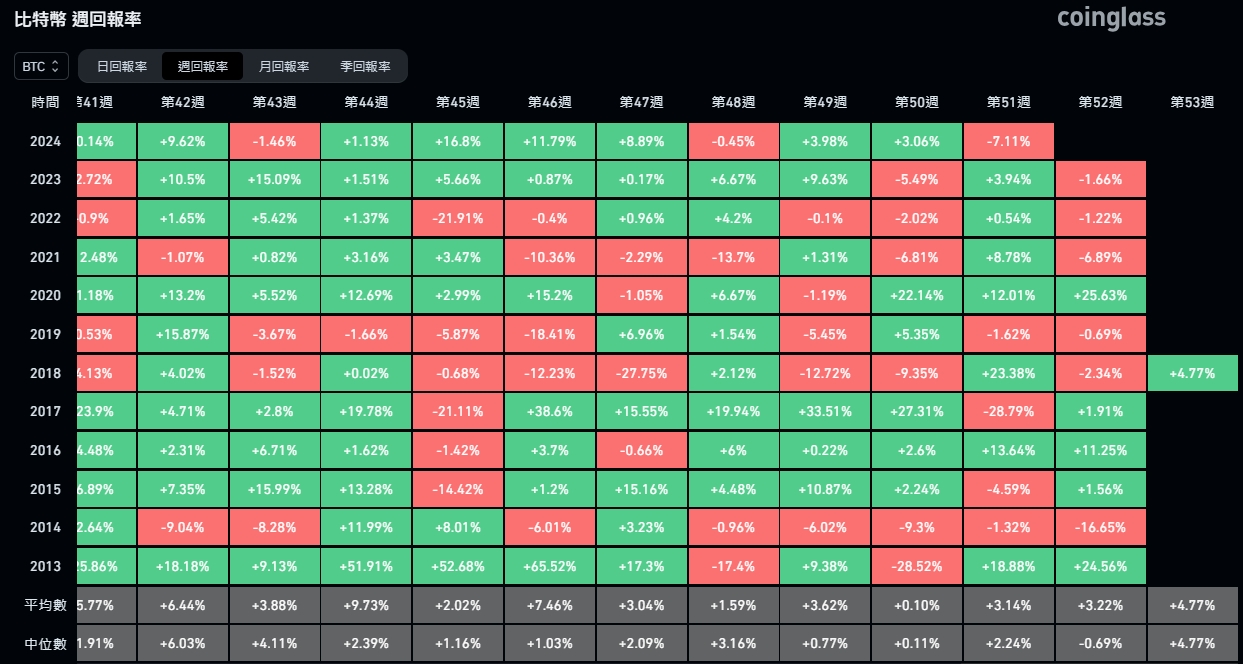Switch to 月回報率 tab
1243x664 pixels.
pyautogui.click(x=284, y=67)
